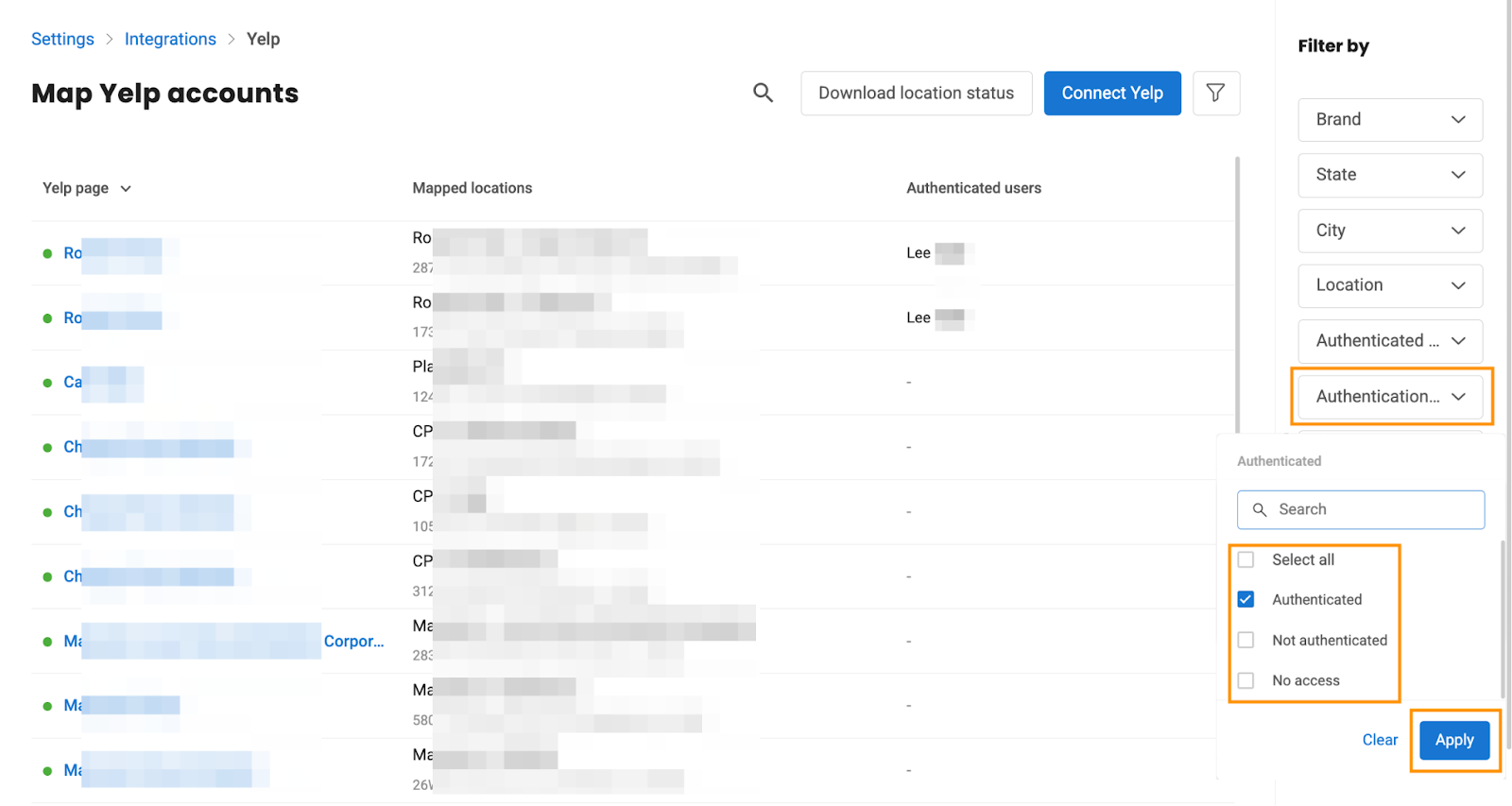The height and width of the screenshot is (806, 1512).
Task: Click the Mapped locations column header
Action: coord(472,188)
